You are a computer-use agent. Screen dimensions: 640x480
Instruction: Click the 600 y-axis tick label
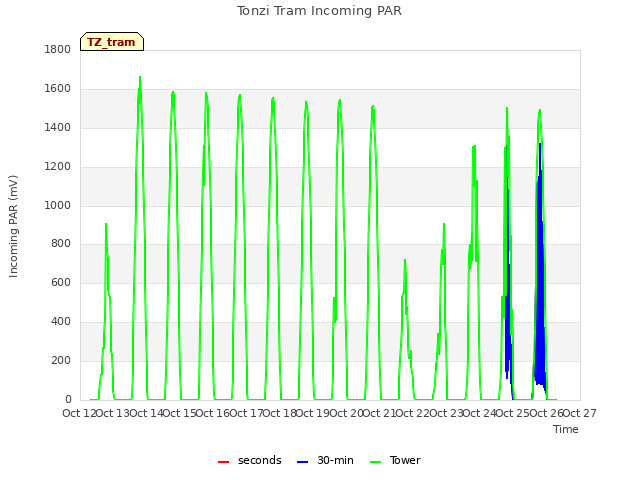pyautogui.click(x=61, y=282)
